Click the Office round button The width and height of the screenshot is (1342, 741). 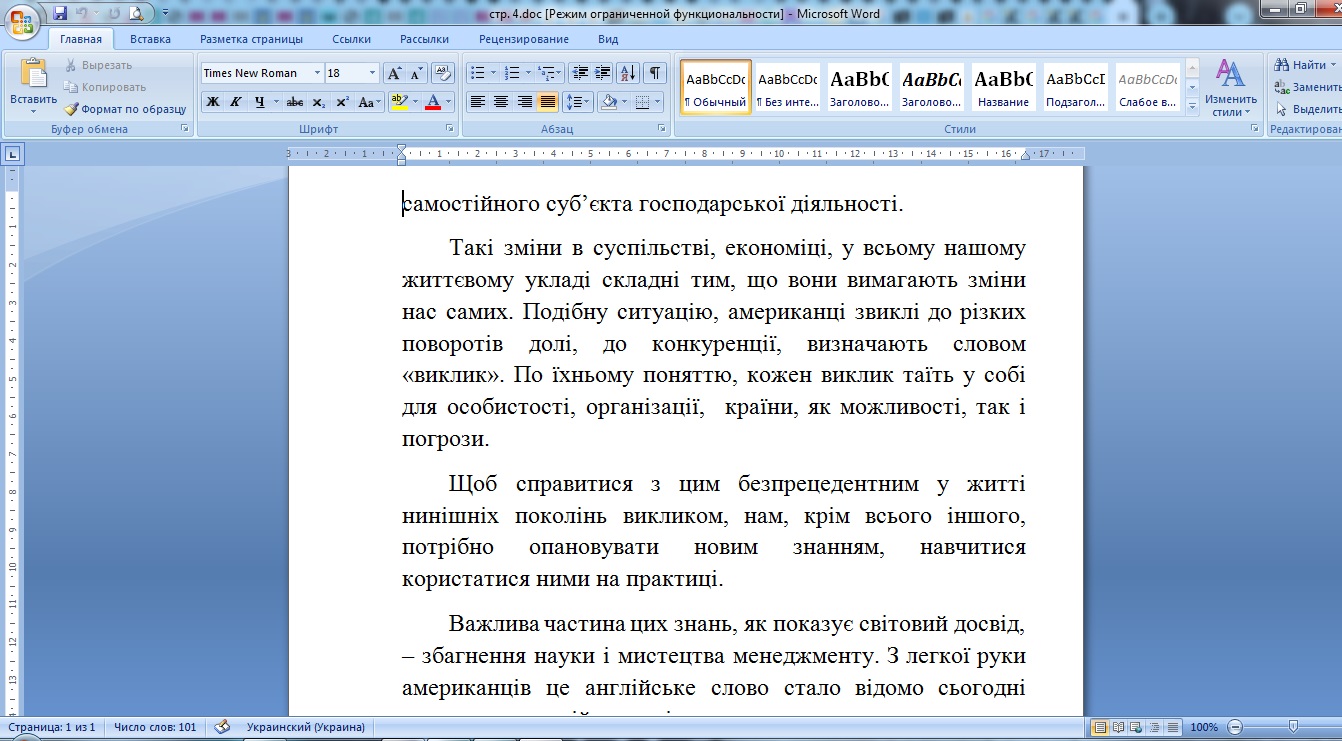coord(22,20)
